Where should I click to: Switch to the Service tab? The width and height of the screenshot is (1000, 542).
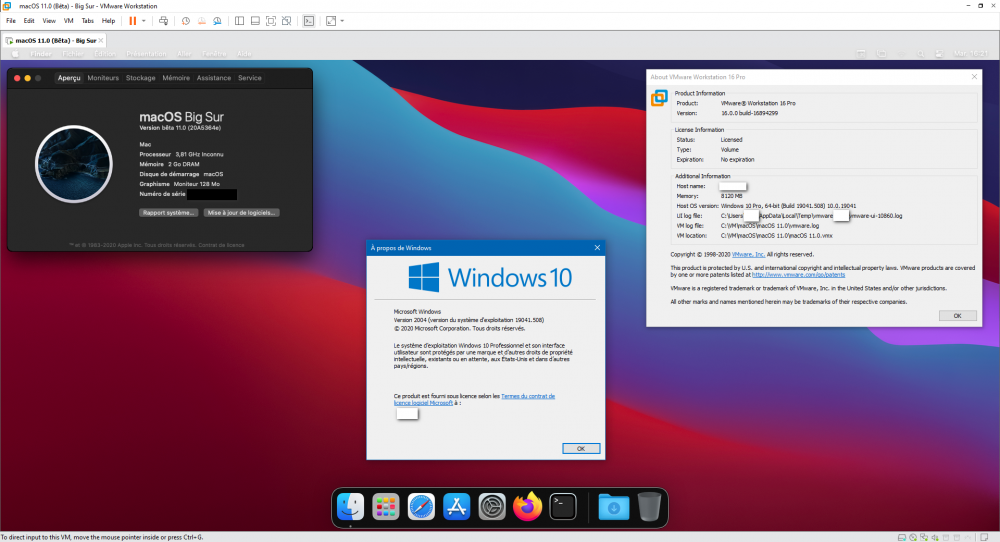point(250,78)
